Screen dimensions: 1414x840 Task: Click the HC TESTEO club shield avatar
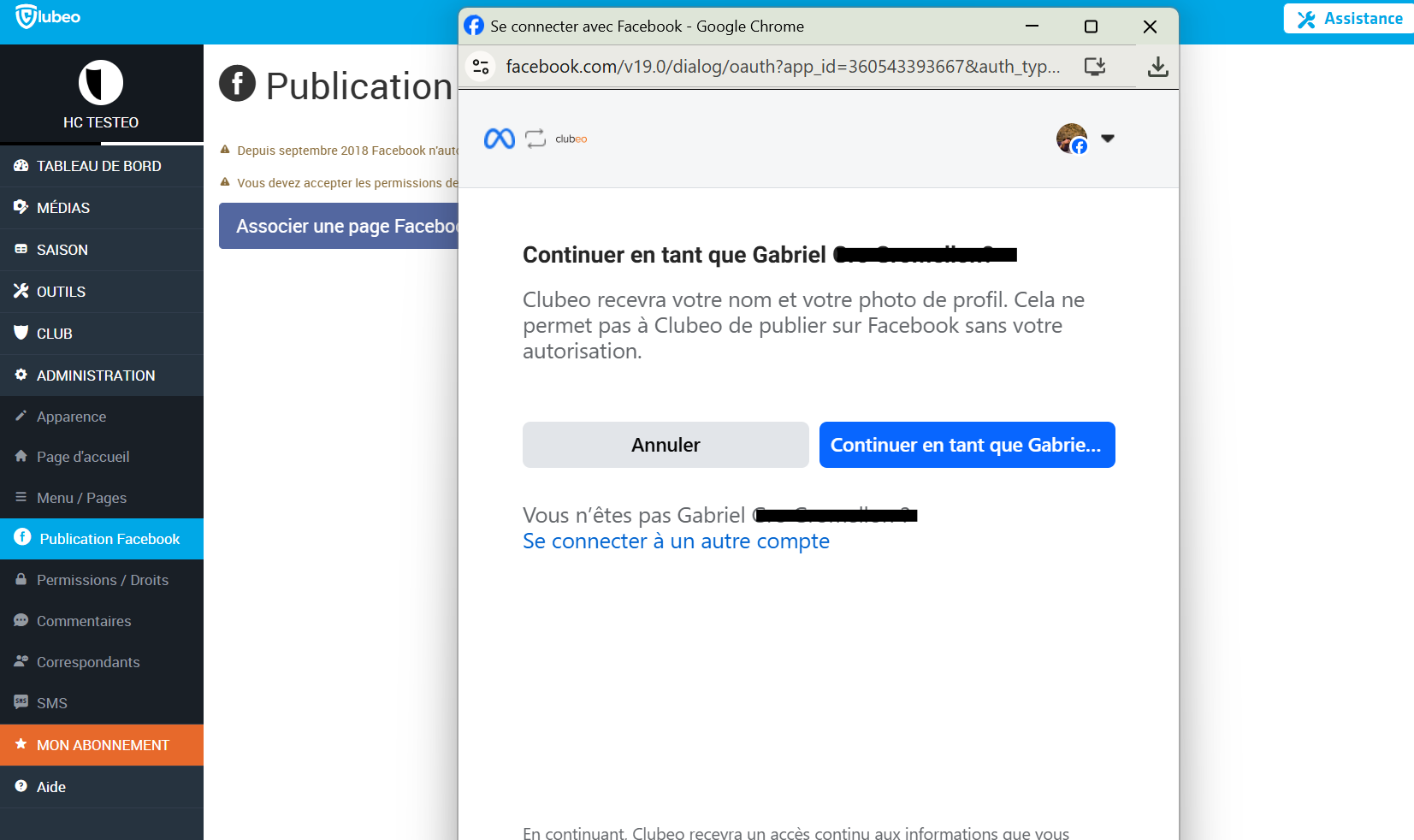[x=101, y=83]
